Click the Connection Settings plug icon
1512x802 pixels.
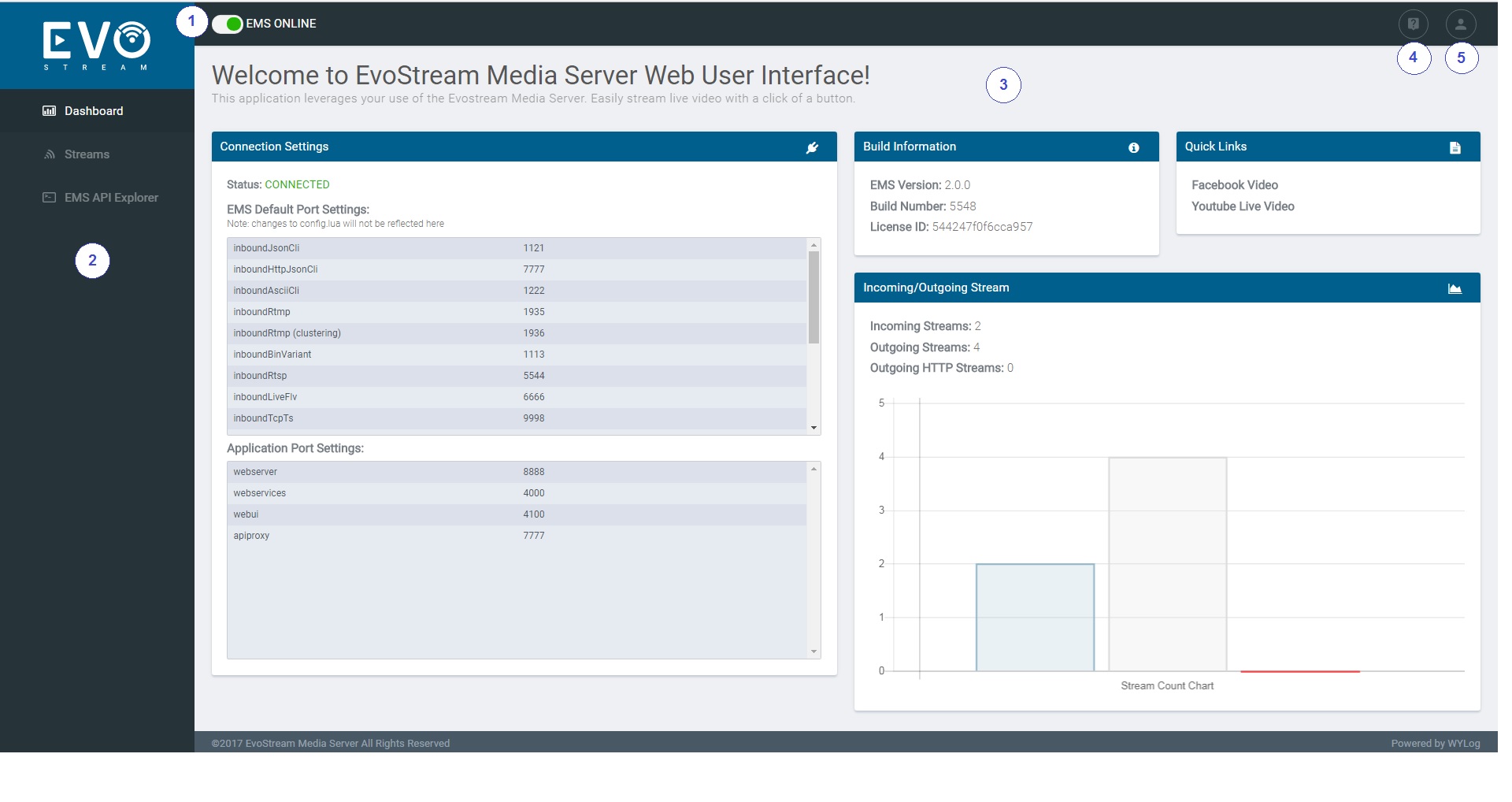point(812,147)
